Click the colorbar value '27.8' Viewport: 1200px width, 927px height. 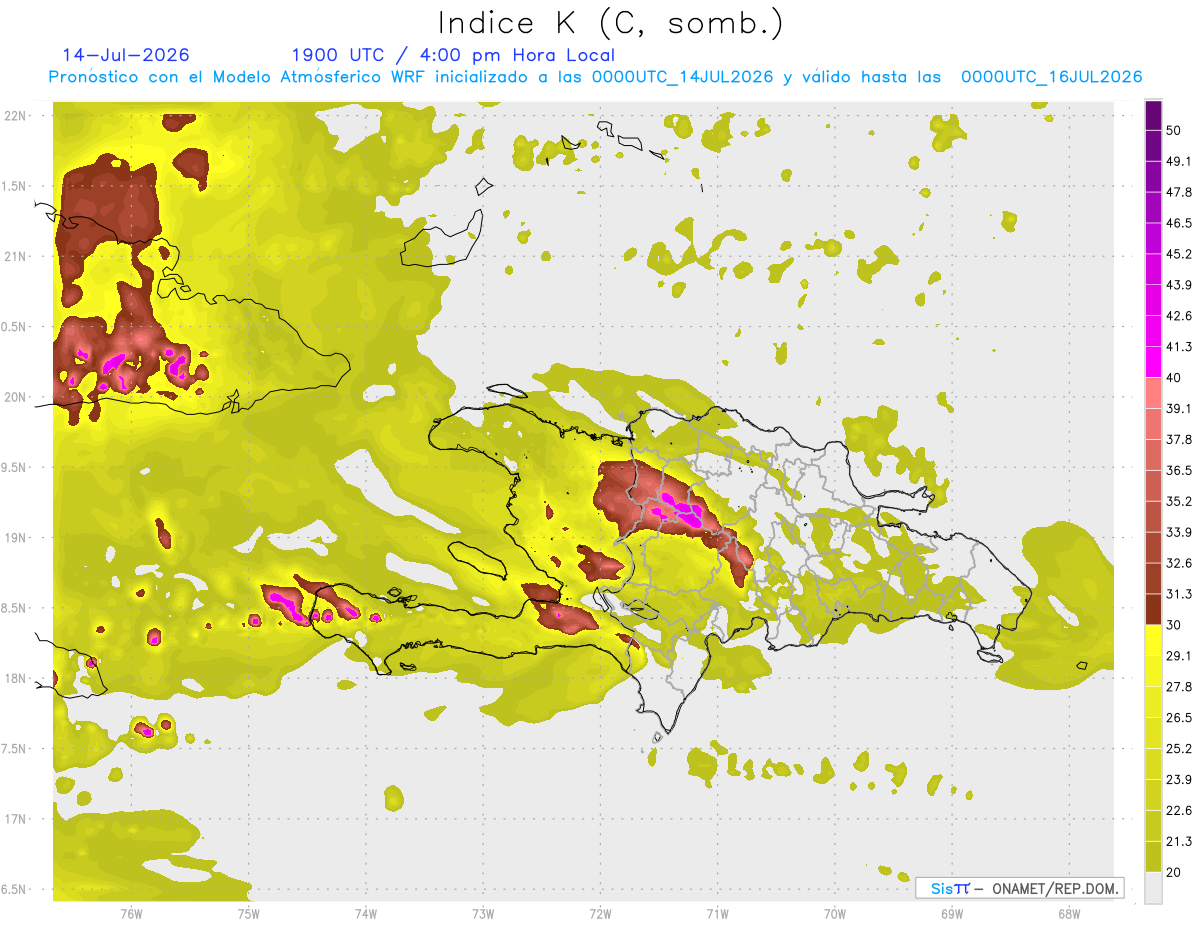click(x=1179, y=686)
